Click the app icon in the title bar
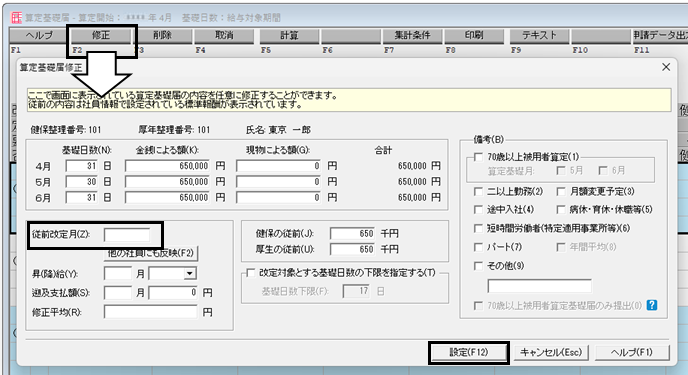The image size is (688, 375). tap(16, 18)
